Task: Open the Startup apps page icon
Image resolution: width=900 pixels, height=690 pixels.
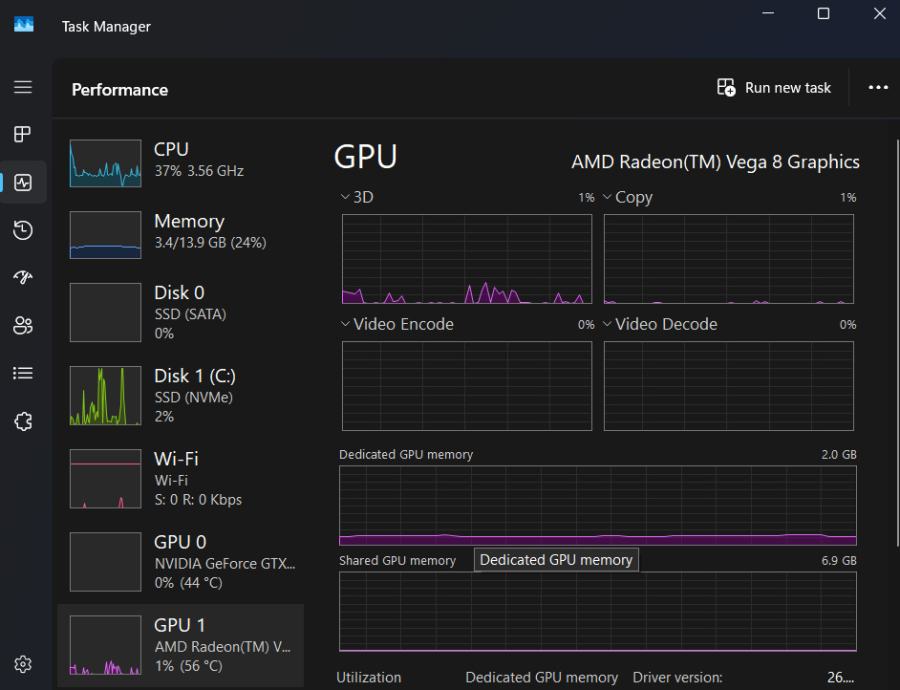Action: 23,278
